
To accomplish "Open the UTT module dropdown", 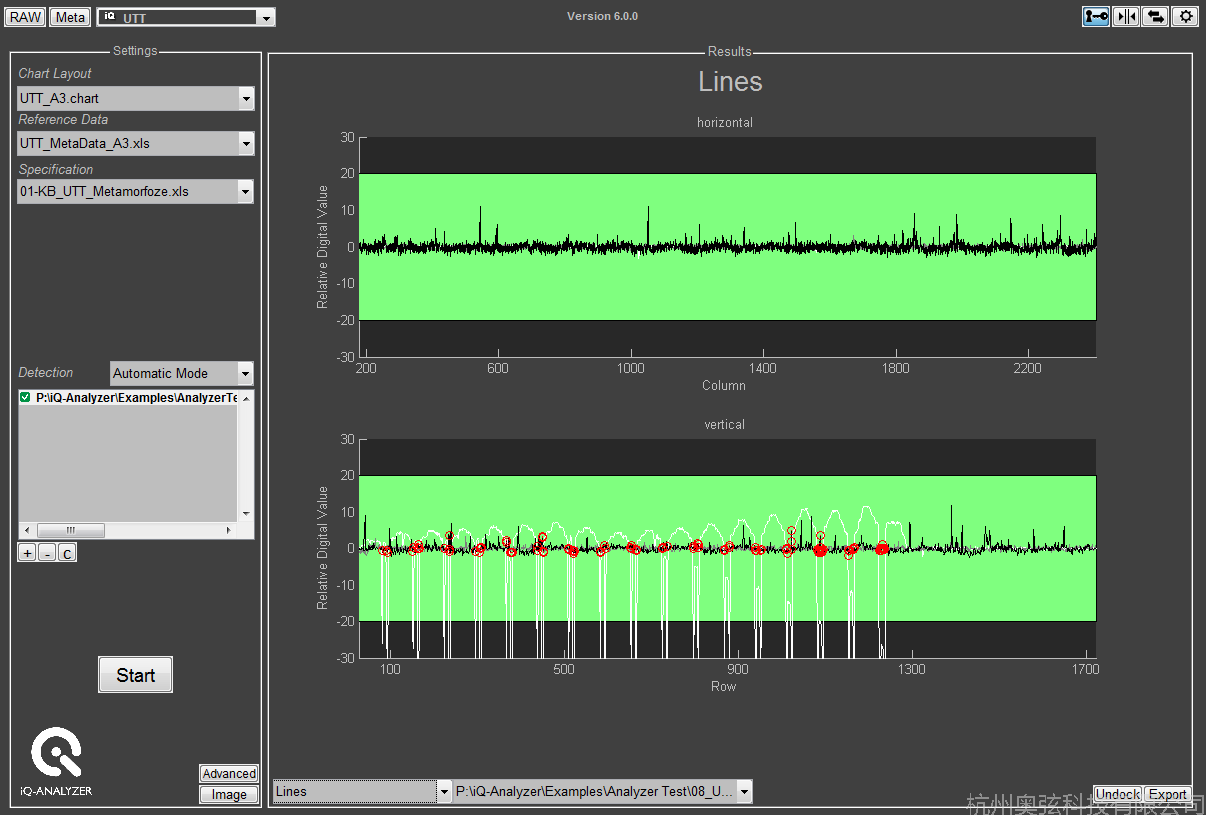I will click(x=265, y=18).
